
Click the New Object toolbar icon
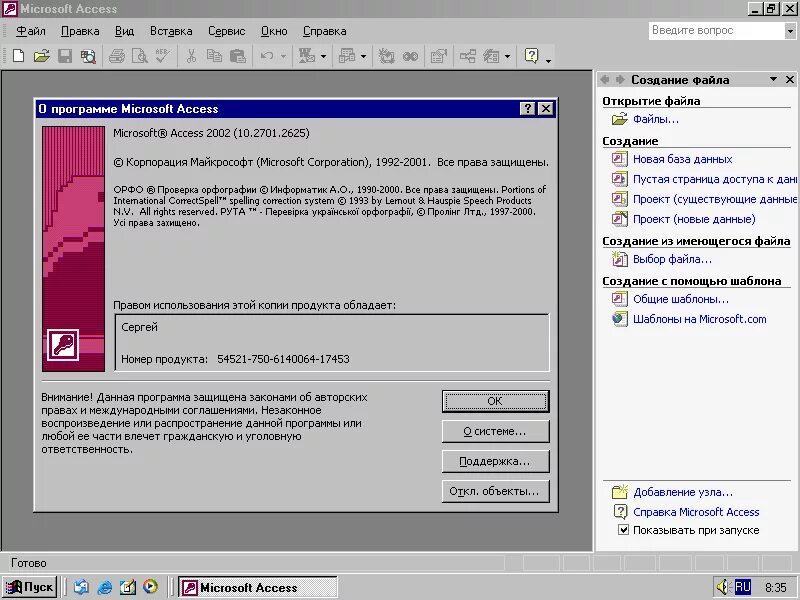pyautogui.click(x=491, y=56)
